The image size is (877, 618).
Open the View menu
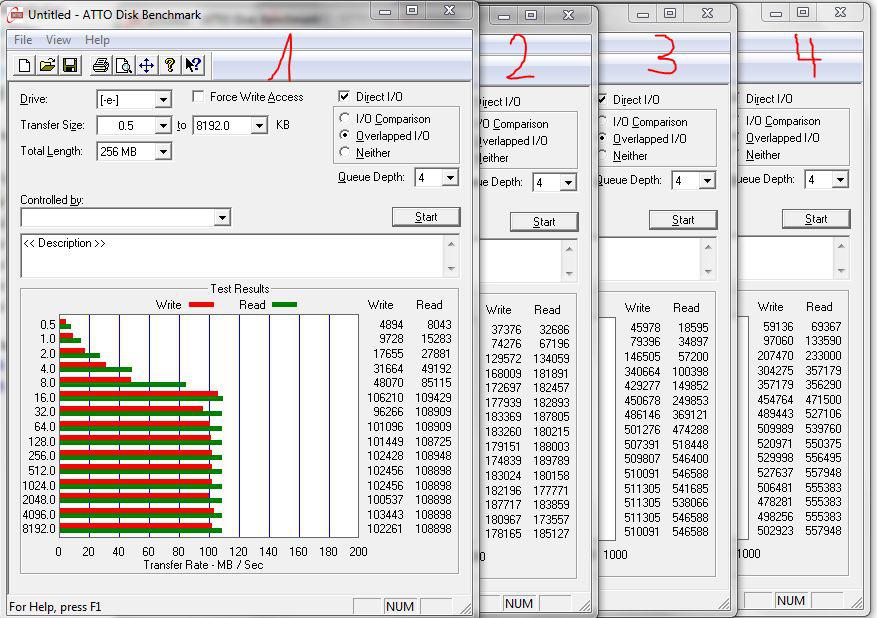58,40
